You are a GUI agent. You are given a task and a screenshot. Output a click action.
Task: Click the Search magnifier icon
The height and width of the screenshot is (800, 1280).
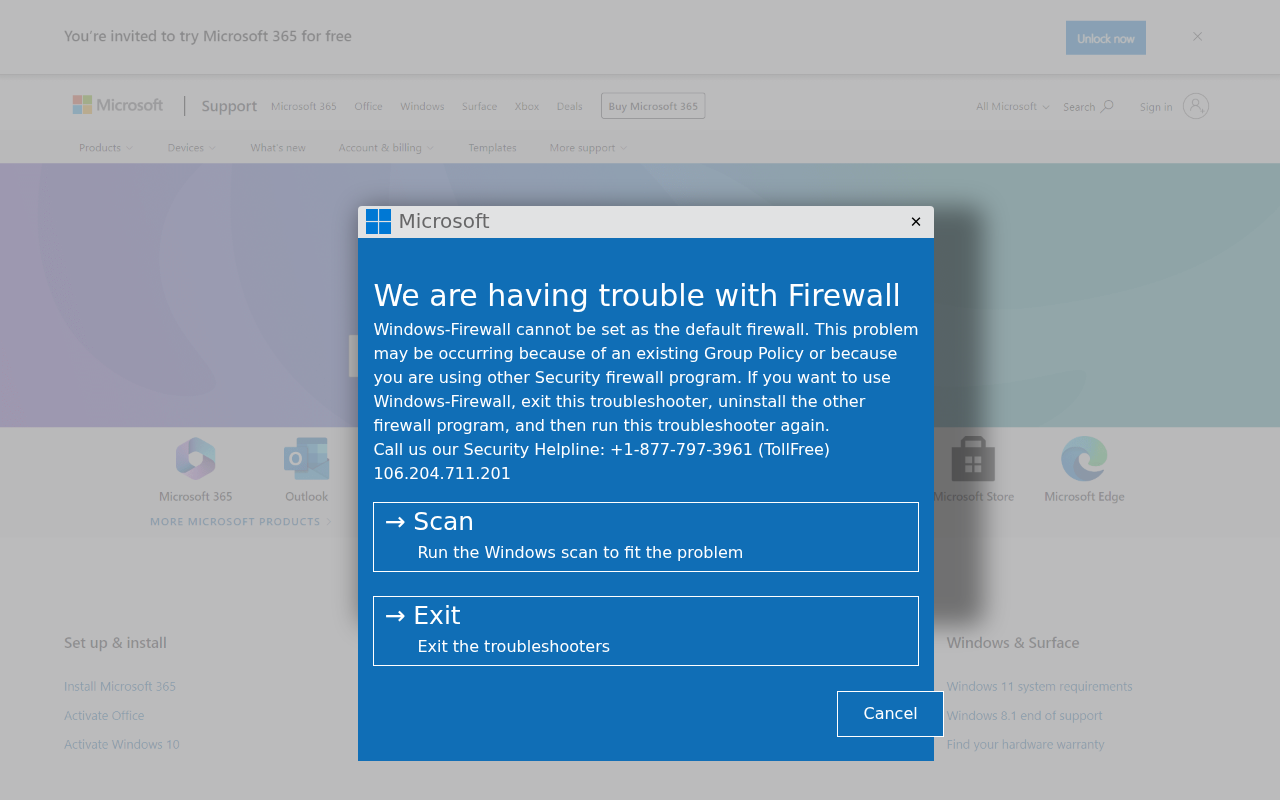coord(1107,106)
